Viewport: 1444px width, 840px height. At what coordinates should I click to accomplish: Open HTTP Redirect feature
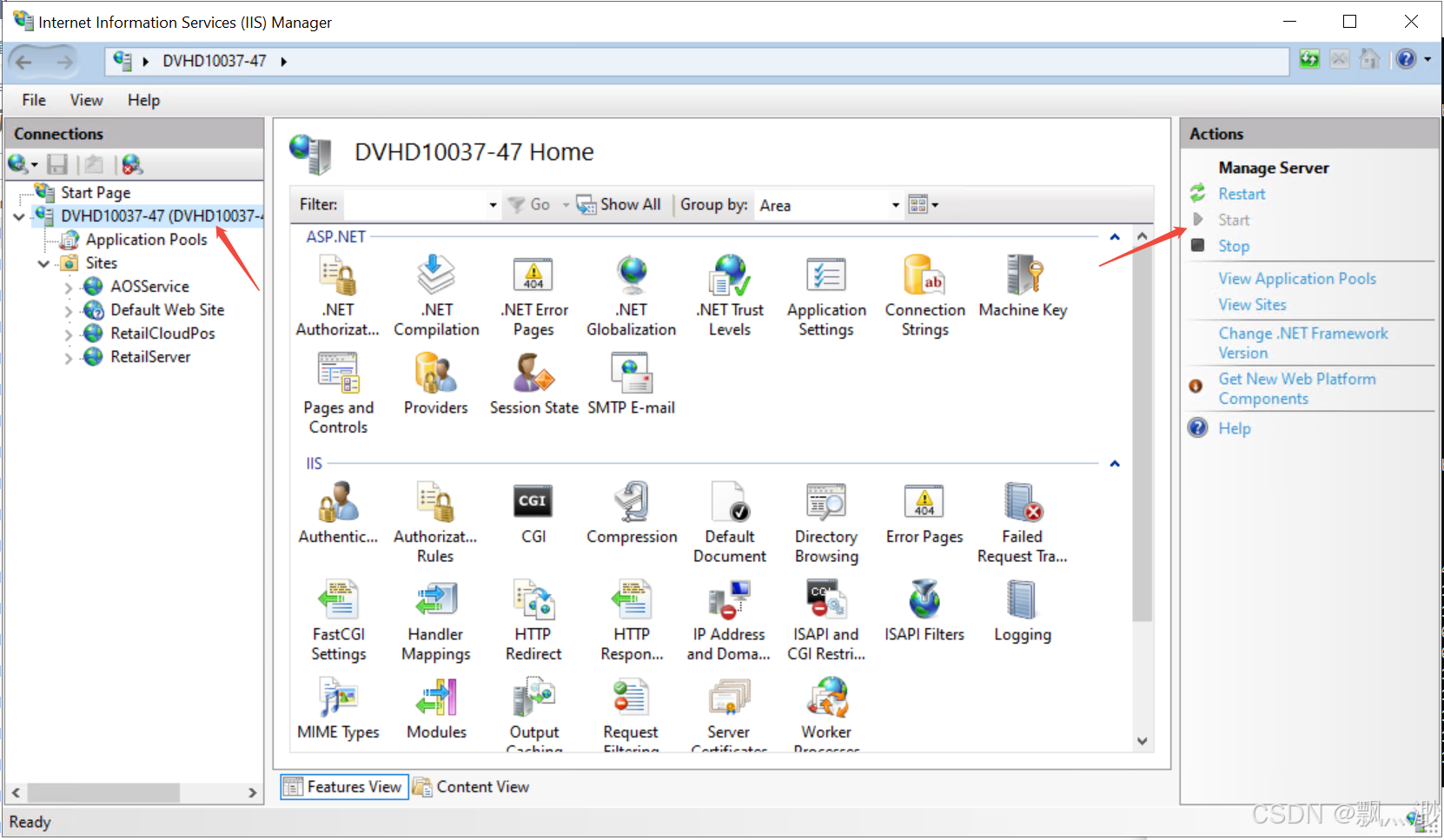click(533, 621)
